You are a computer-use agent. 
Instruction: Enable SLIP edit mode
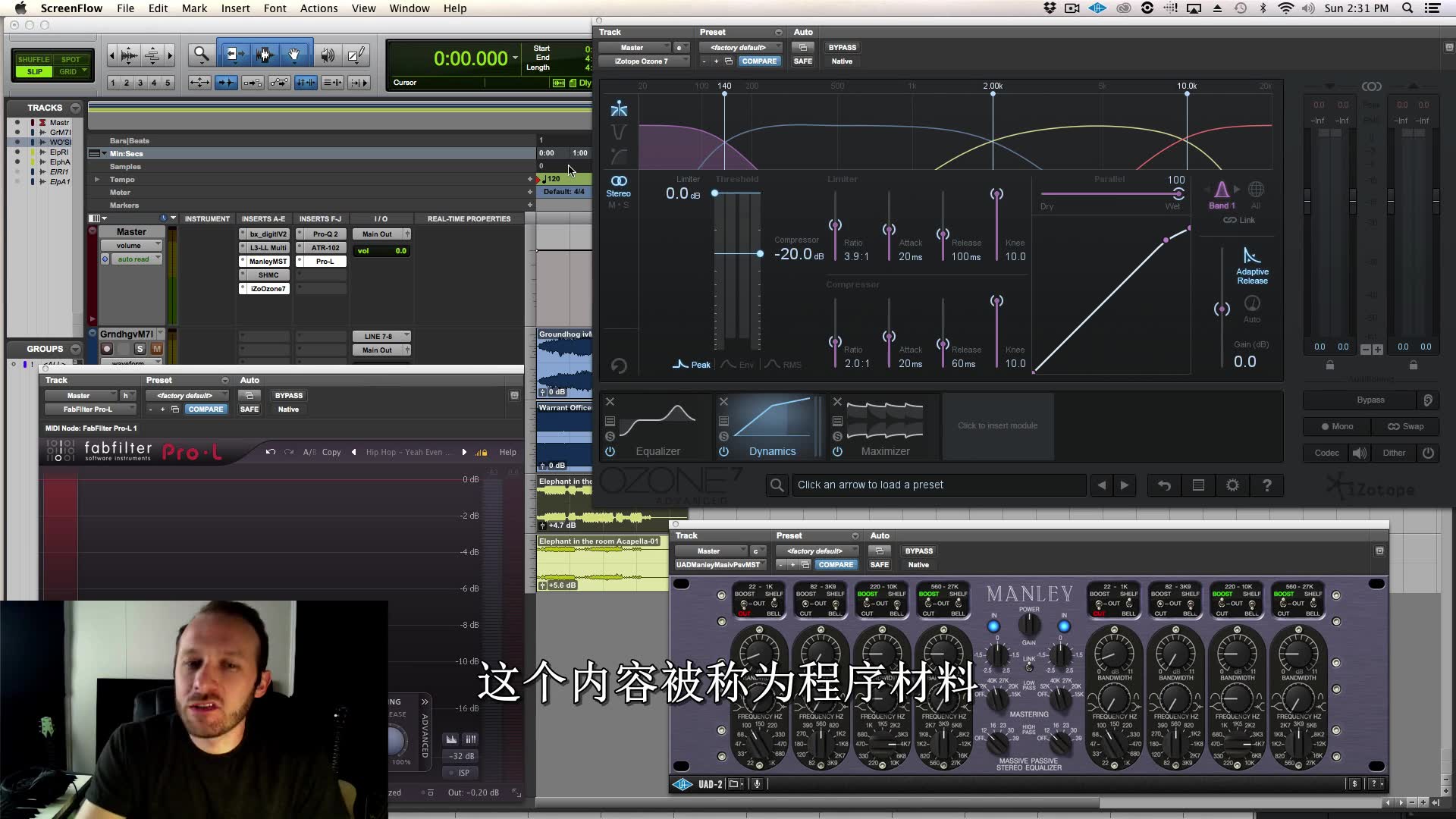(x=34, y=71)
